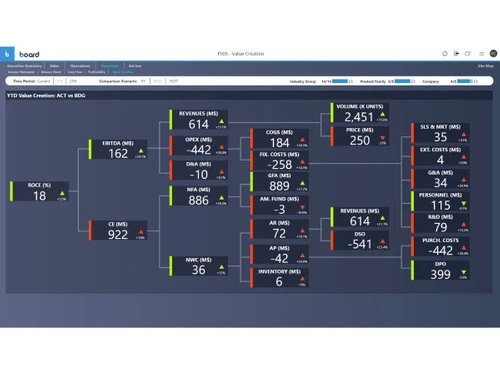Open the Cash Flow sub-tab
Viewport: 500px width, 375px height.
click(75, 72)
